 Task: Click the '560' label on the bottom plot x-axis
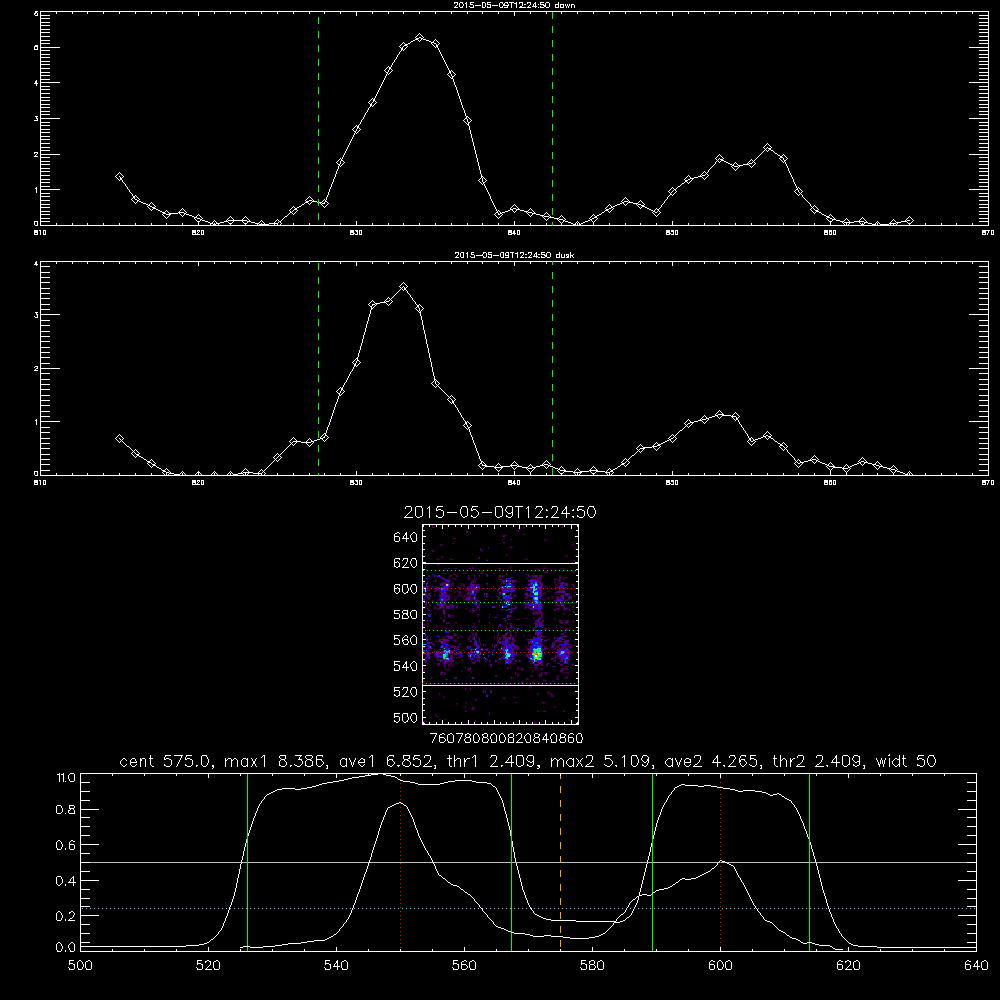pyautogui.click(x=464, y=966)
